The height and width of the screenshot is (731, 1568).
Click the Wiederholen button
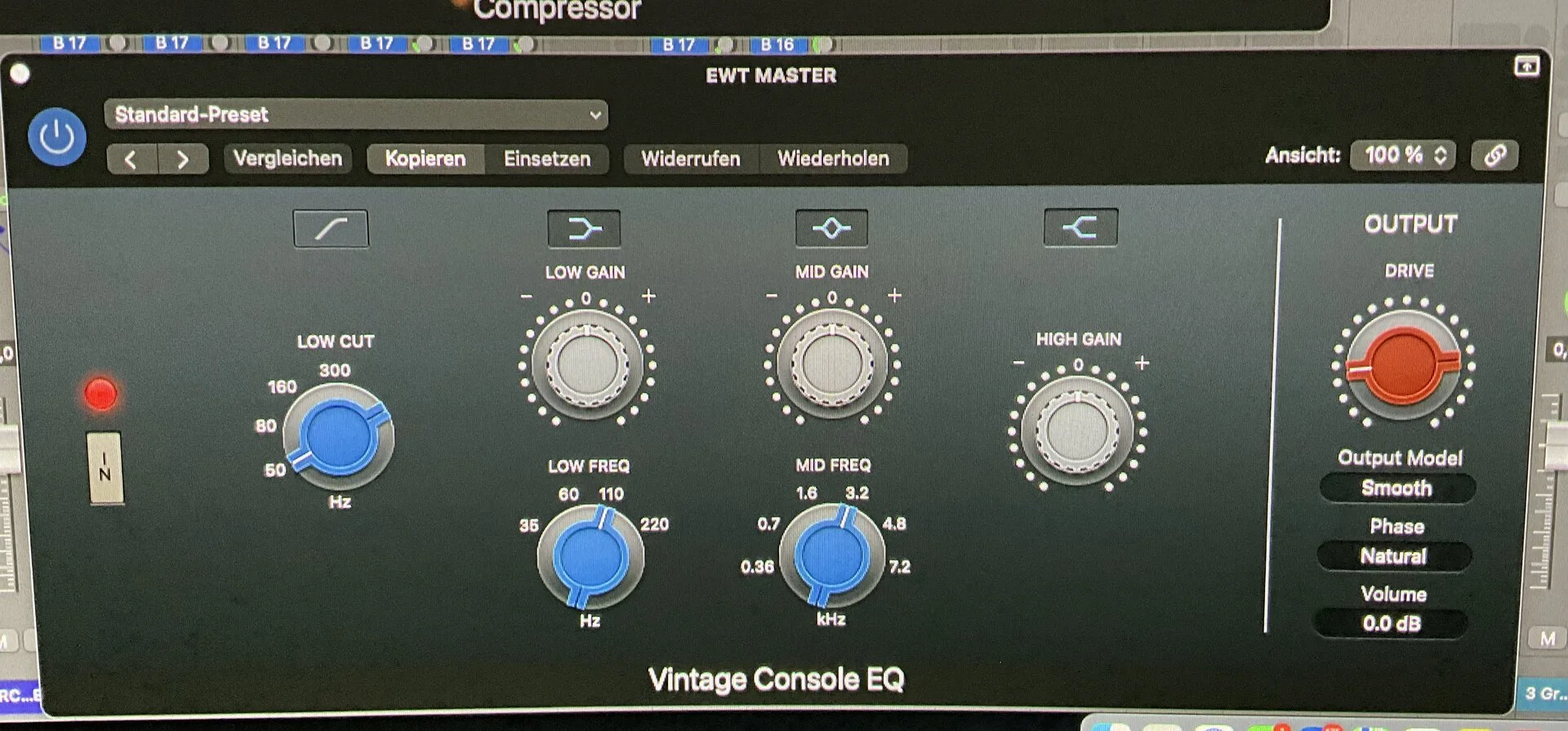[833, 158]
